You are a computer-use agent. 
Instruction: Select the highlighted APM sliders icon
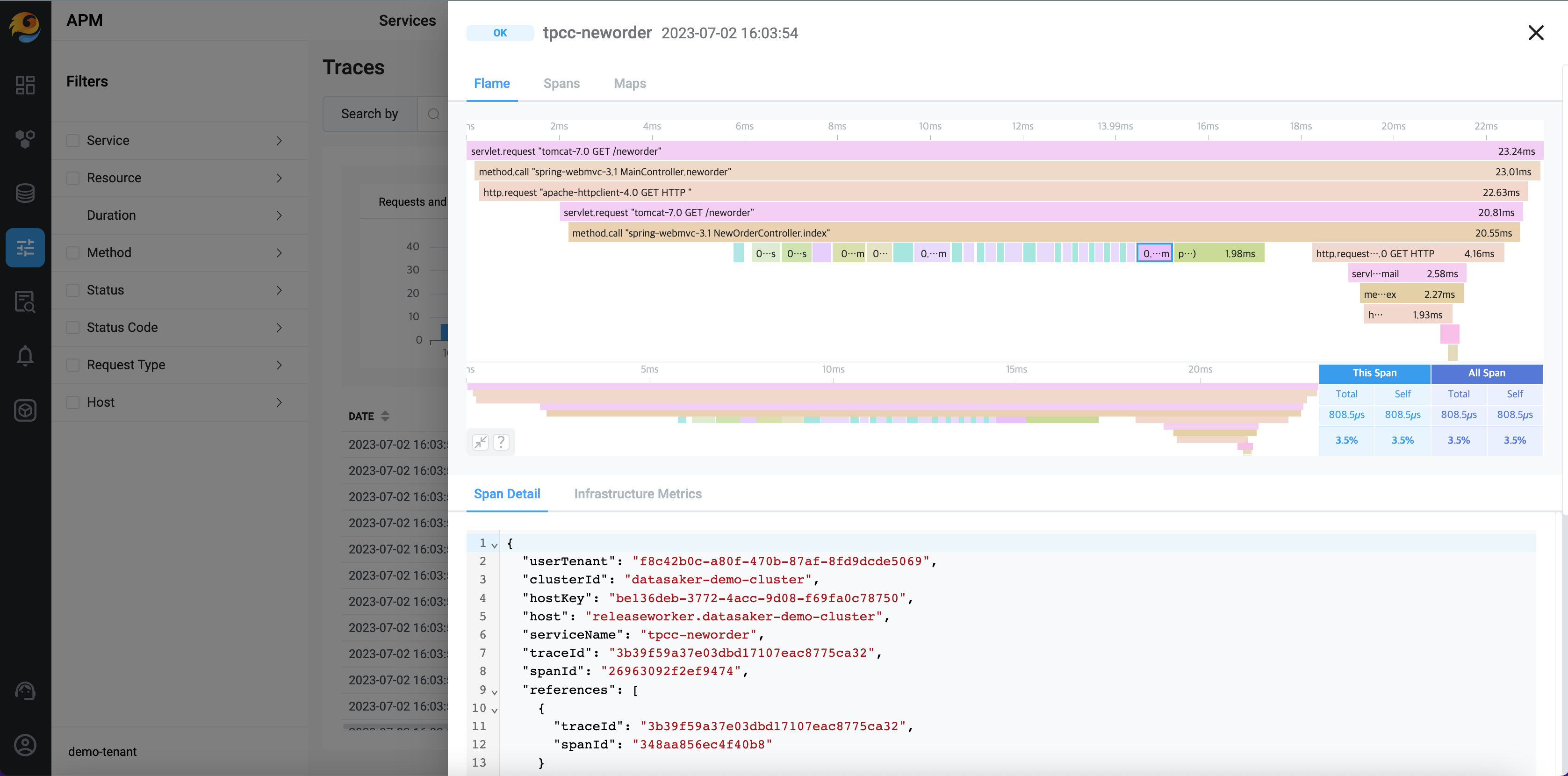pos(25,248)
